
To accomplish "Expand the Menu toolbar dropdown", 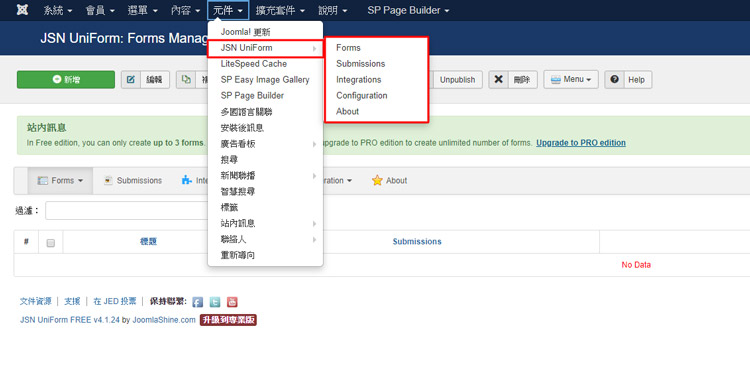I will point(571,79).
